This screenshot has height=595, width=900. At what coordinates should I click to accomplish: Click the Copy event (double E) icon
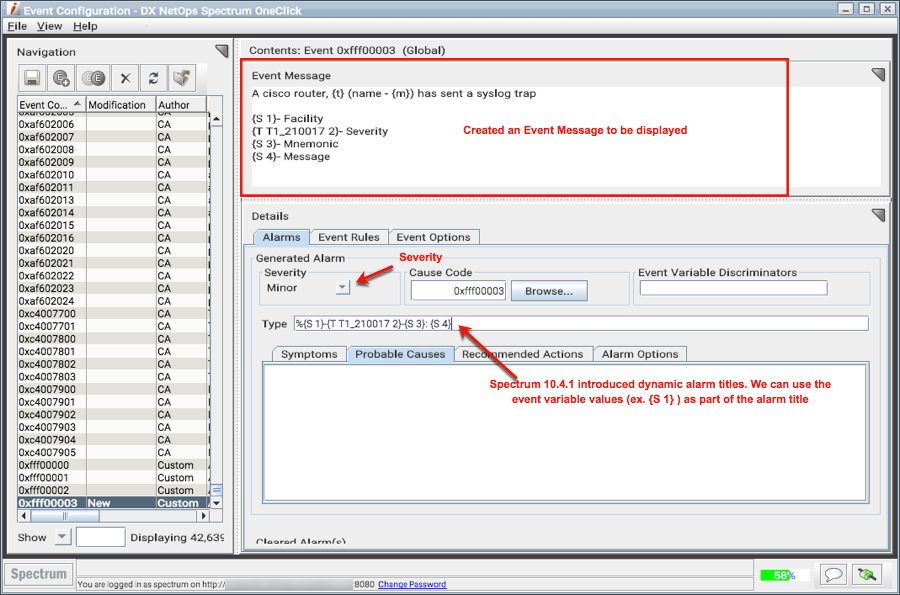coord(94,78)
